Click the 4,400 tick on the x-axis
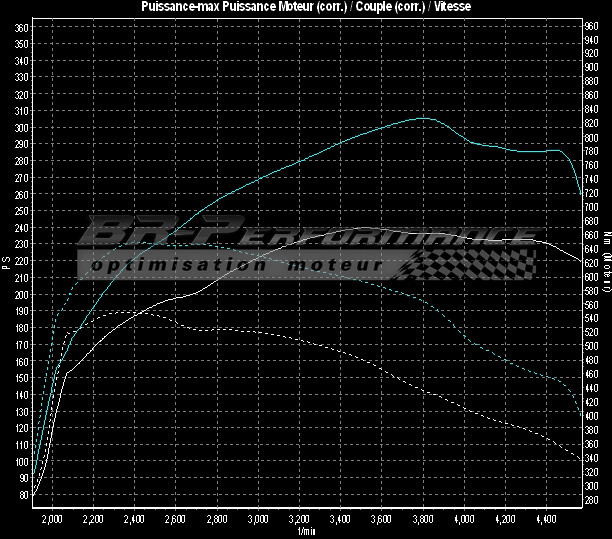Image resolution: width=612 pixels, height=539 pixels. pyautogui.click(x=545, y=520)
